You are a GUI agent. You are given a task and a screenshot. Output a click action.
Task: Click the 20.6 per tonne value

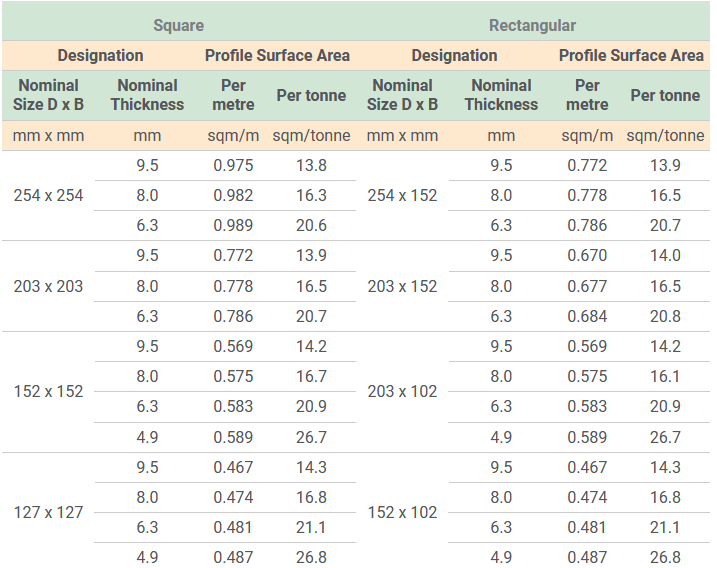[x=311, y=226]
